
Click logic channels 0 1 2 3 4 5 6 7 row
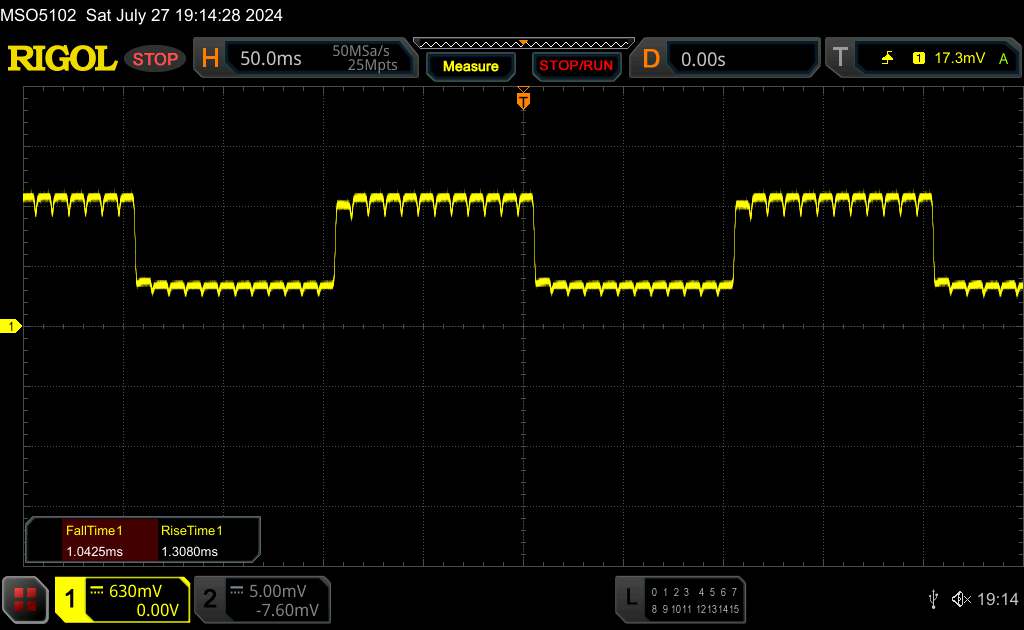[x=694, y=592]
